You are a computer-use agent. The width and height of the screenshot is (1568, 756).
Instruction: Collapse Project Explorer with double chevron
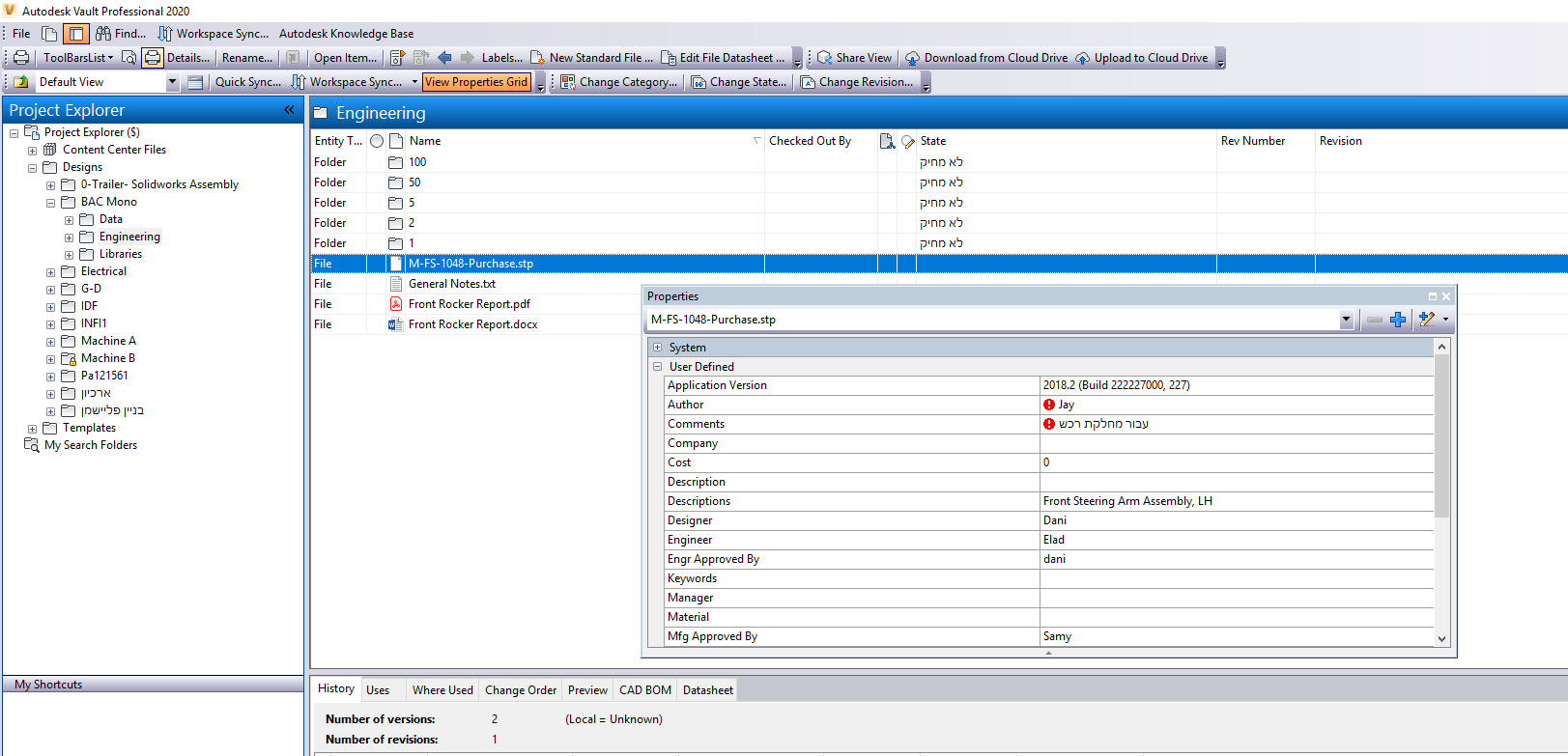[289, 110]
